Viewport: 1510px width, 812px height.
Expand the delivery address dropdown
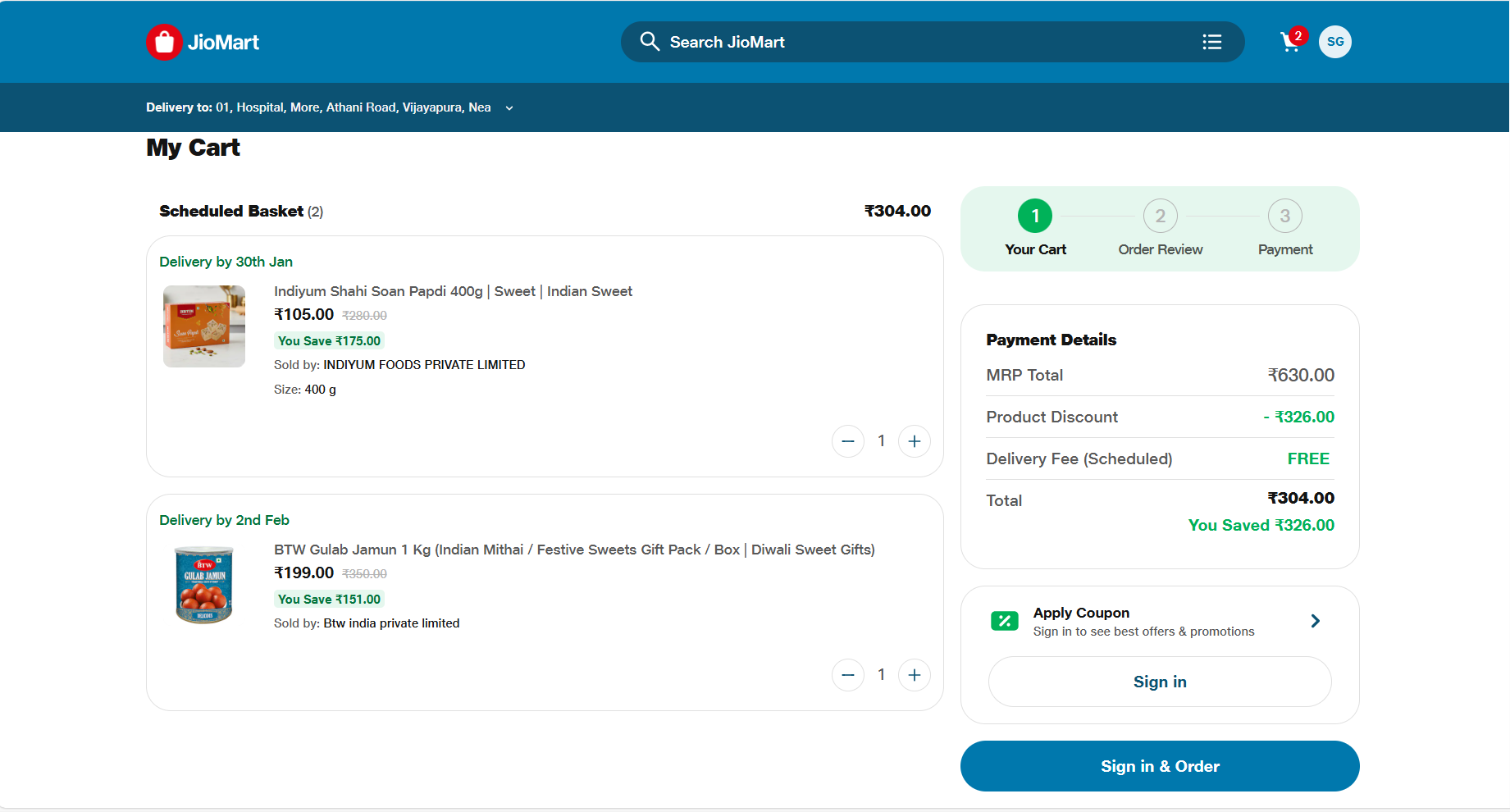click(x=509, y=108)
